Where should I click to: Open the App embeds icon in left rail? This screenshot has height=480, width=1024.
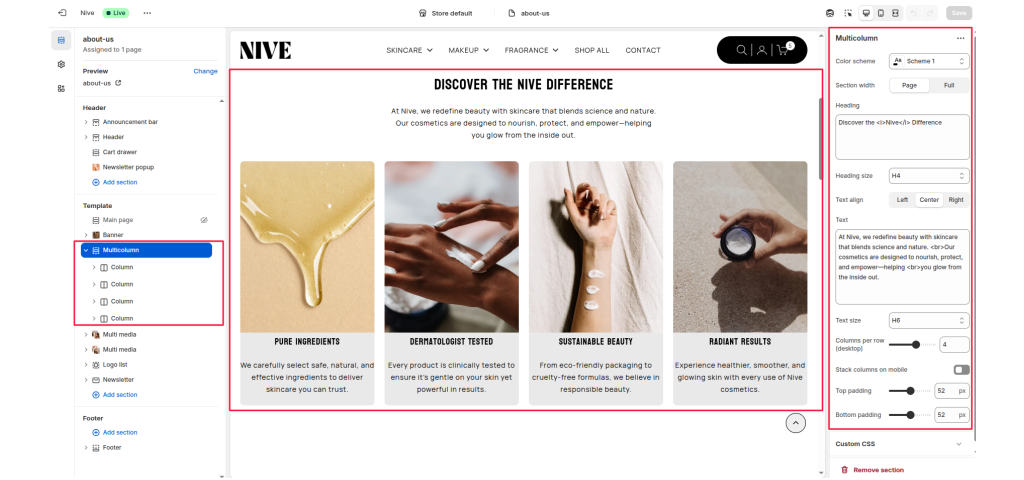(61, 88)
